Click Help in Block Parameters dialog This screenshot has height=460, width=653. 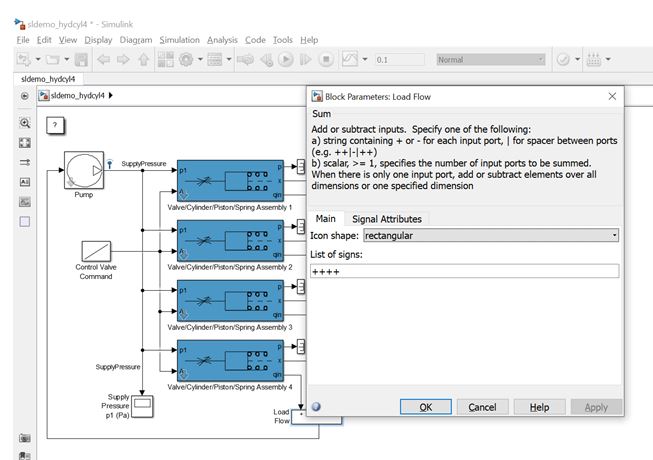click(x=539, y=407)
